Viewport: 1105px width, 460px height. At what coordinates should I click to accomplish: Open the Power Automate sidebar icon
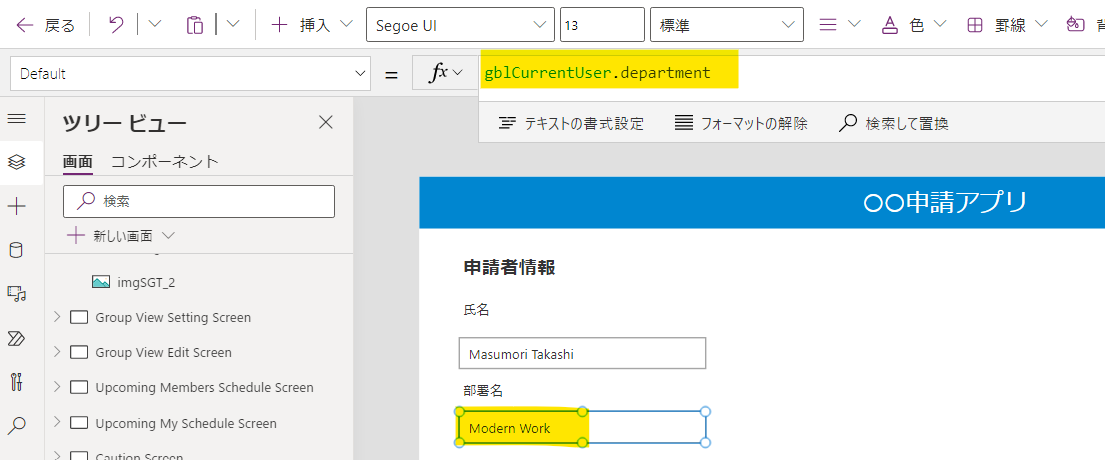click(16, 338)
